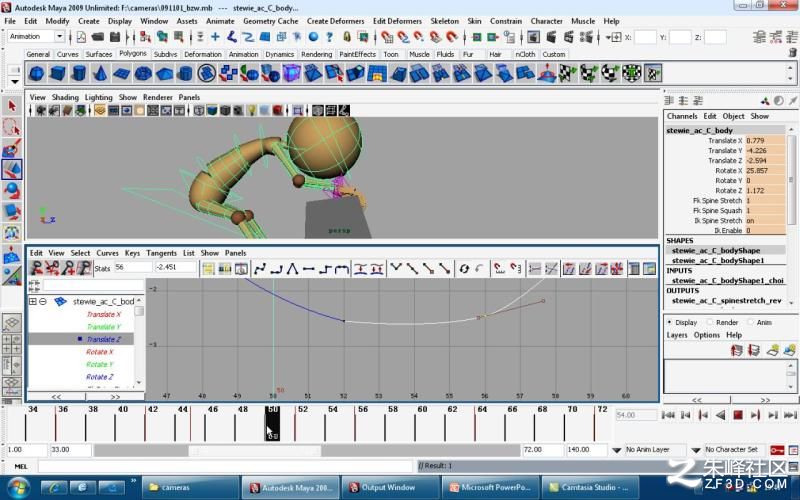Choose the Rotate tool in toolbox
This screenshot has height=500, width=800.
coord(12,190)
